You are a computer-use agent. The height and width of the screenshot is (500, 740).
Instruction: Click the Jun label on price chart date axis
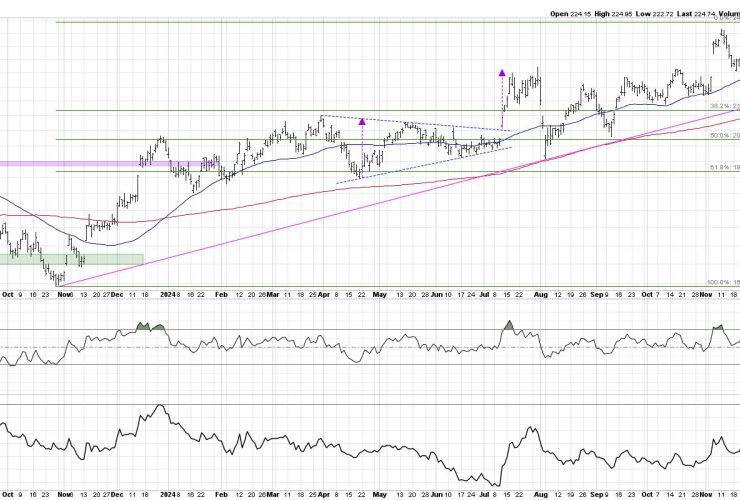(x=437, y=295)
